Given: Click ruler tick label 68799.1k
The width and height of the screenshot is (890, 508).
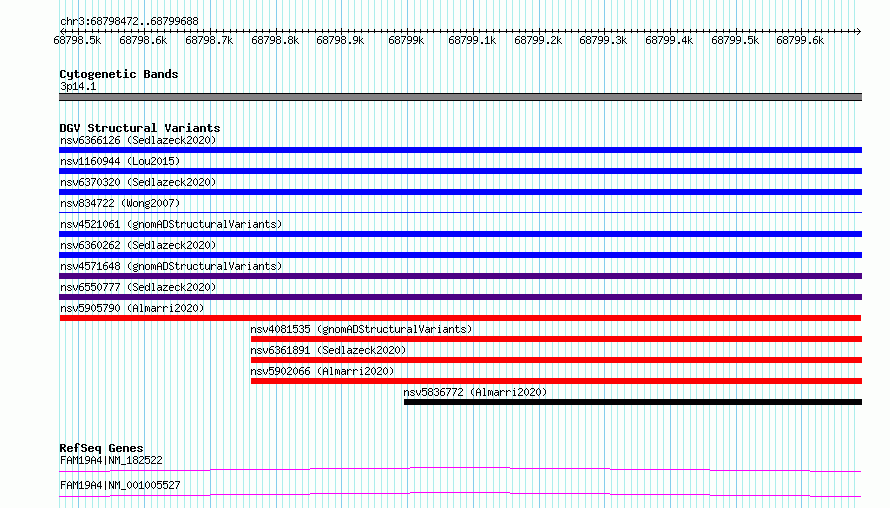Looking at the screenshot, I should coord(472,40).
